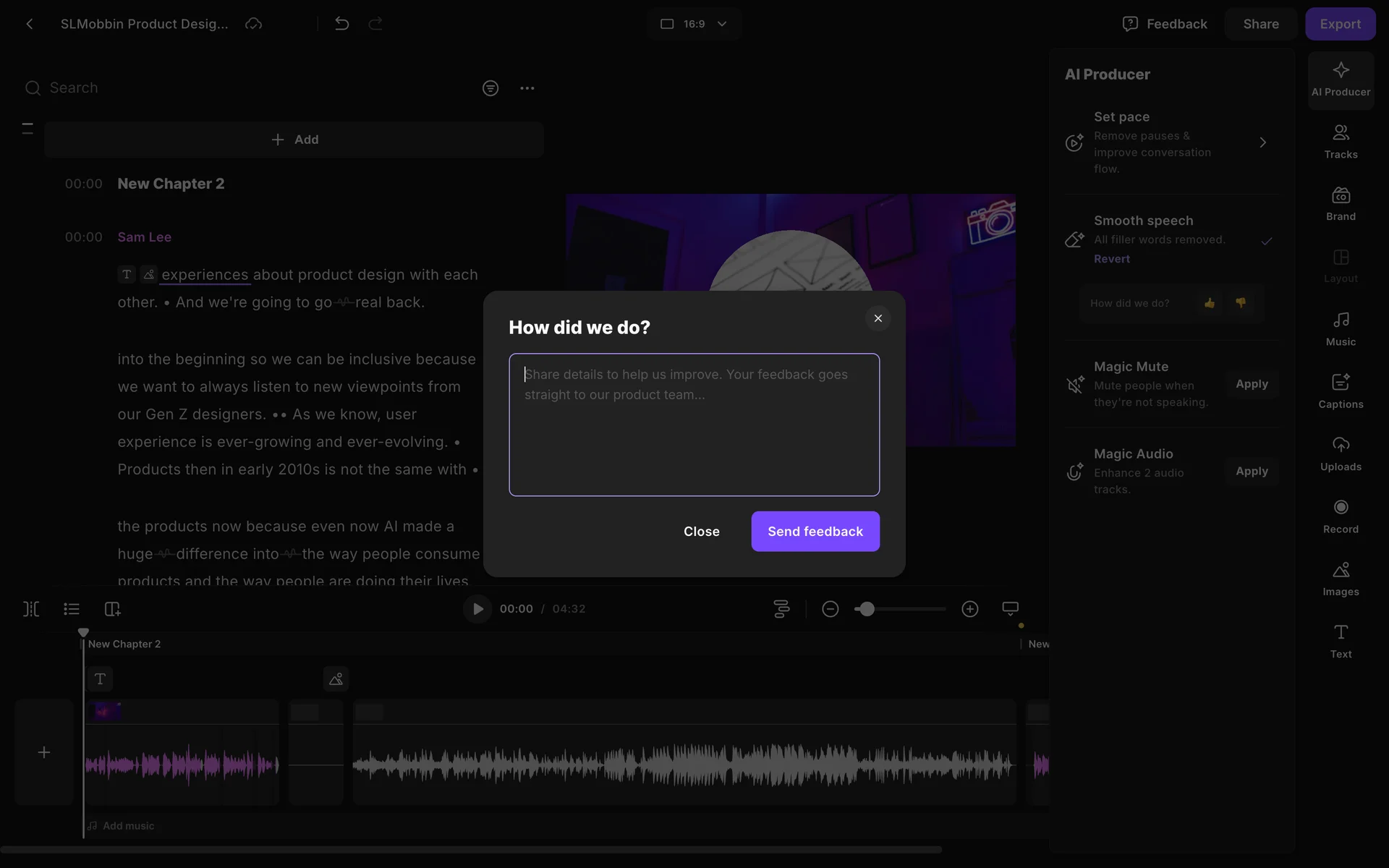This screenshot has width=1389, height=868.
Task: Click the undo arrow icon
Action: click(x=342, y=24)
